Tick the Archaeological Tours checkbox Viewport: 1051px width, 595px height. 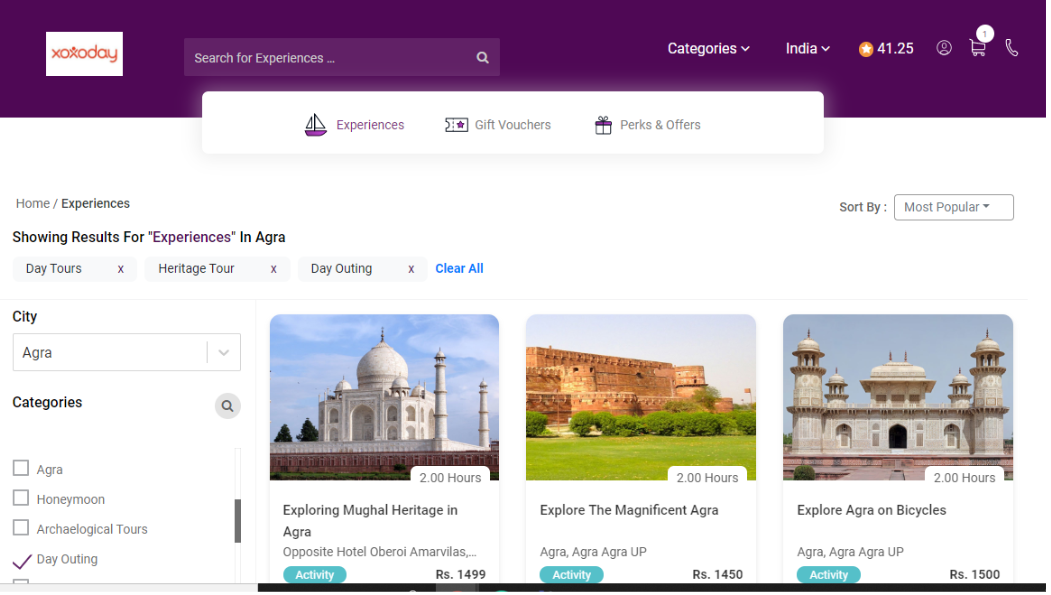(21, 529)
